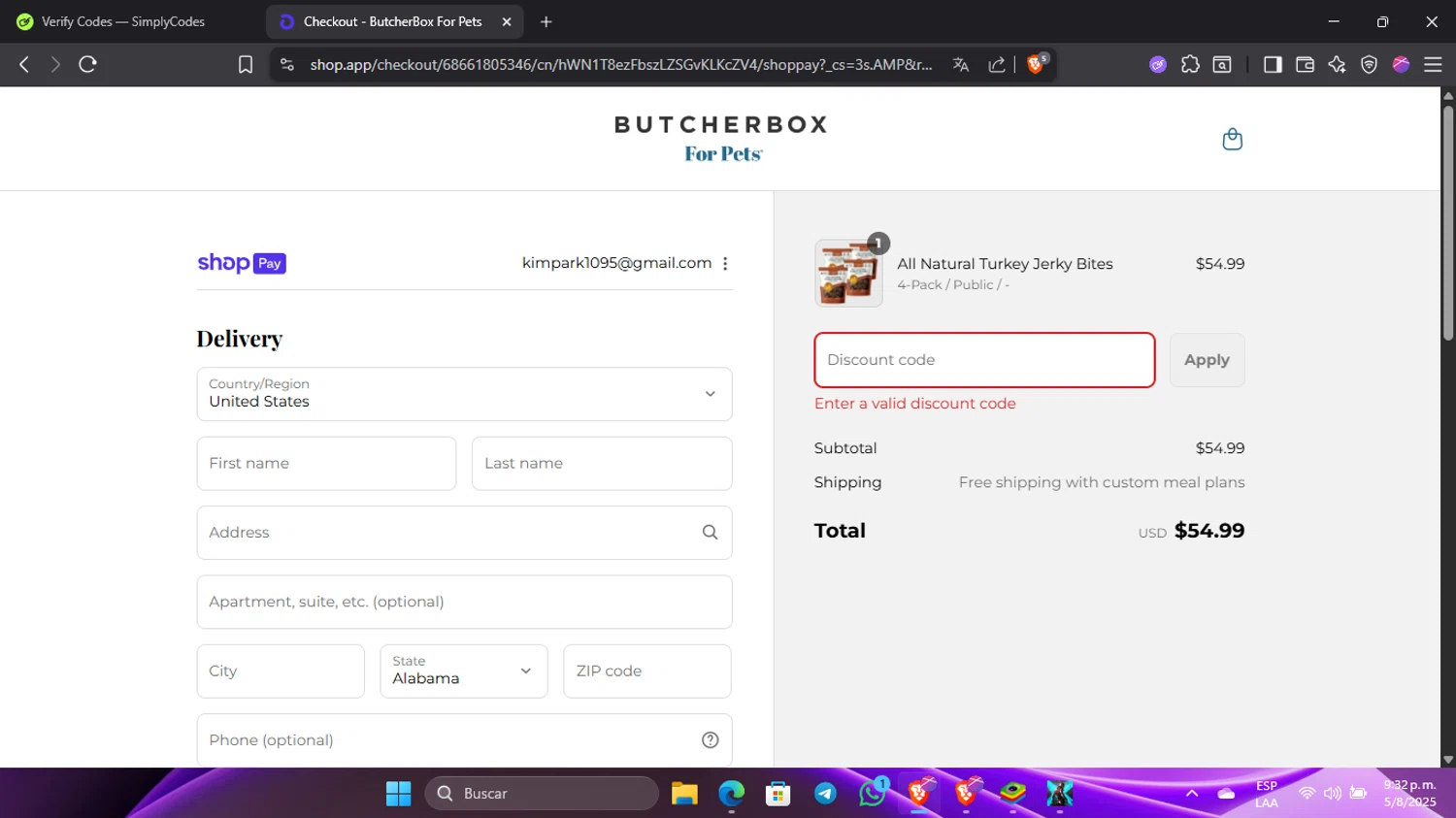Image resolution: width=1456 pixels, height=818 pixels.
Task: Click the browser forward arrow
Action: pyautogui.click(x=55, y=64)
